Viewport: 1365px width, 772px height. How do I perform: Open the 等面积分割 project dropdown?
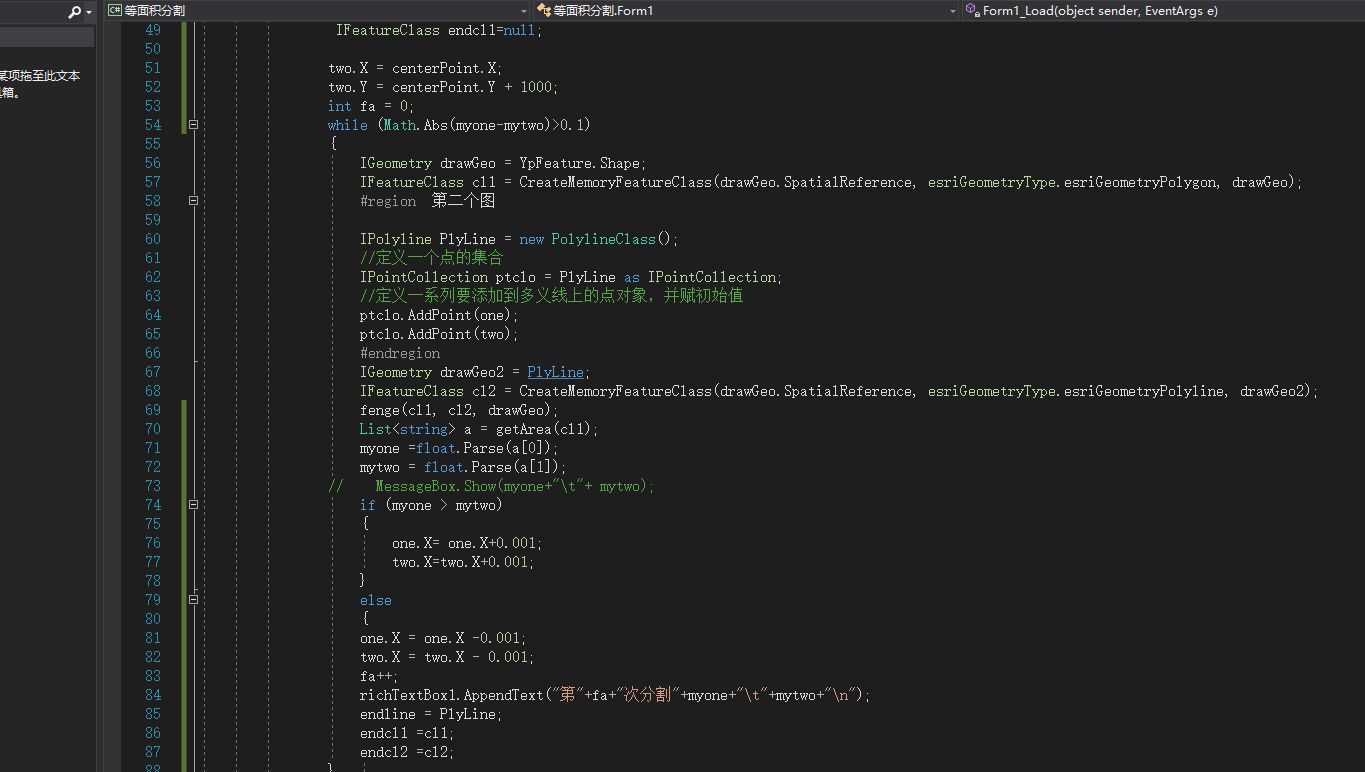click(524, 11)
